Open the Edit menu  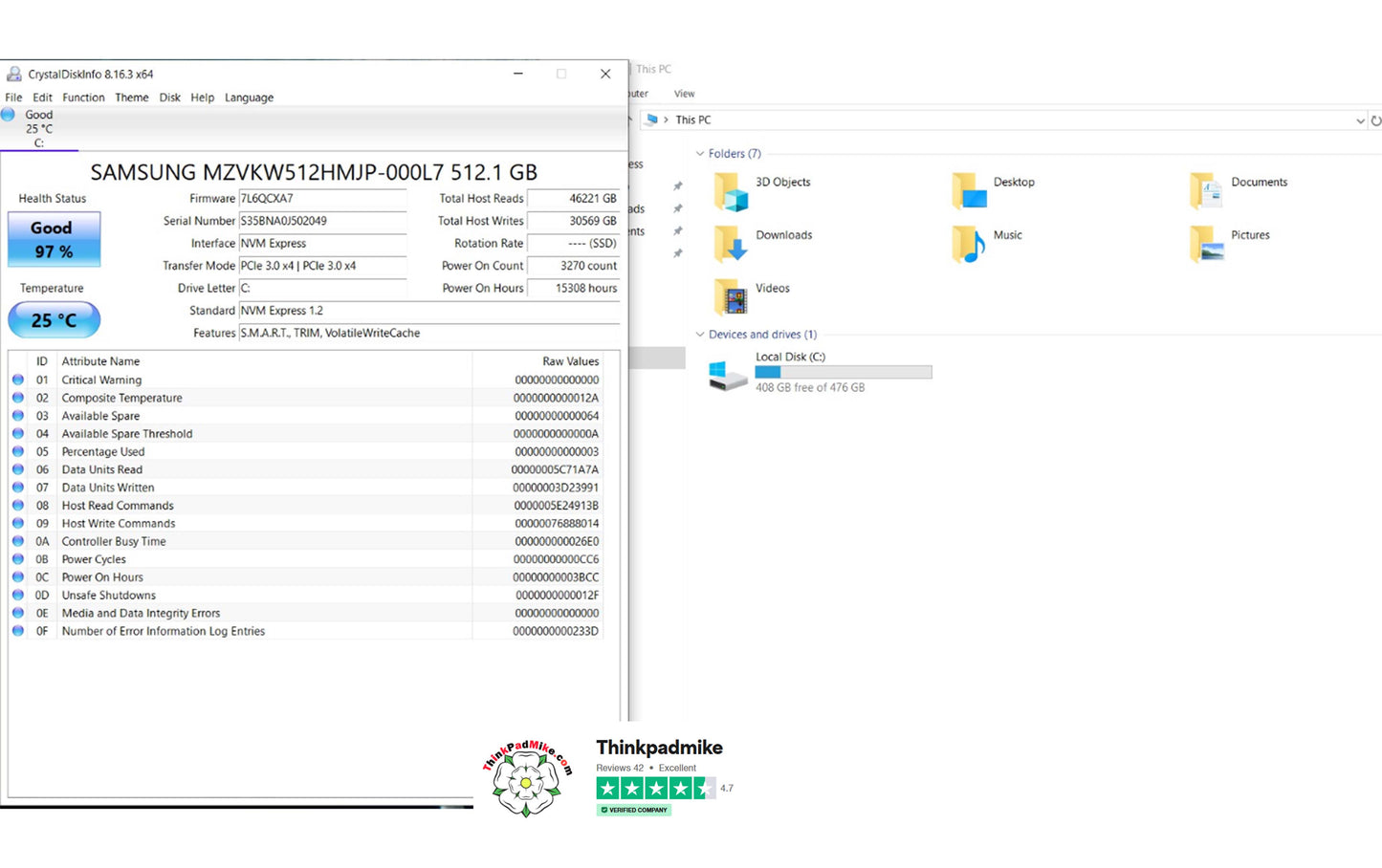click(x=42, y=98)
